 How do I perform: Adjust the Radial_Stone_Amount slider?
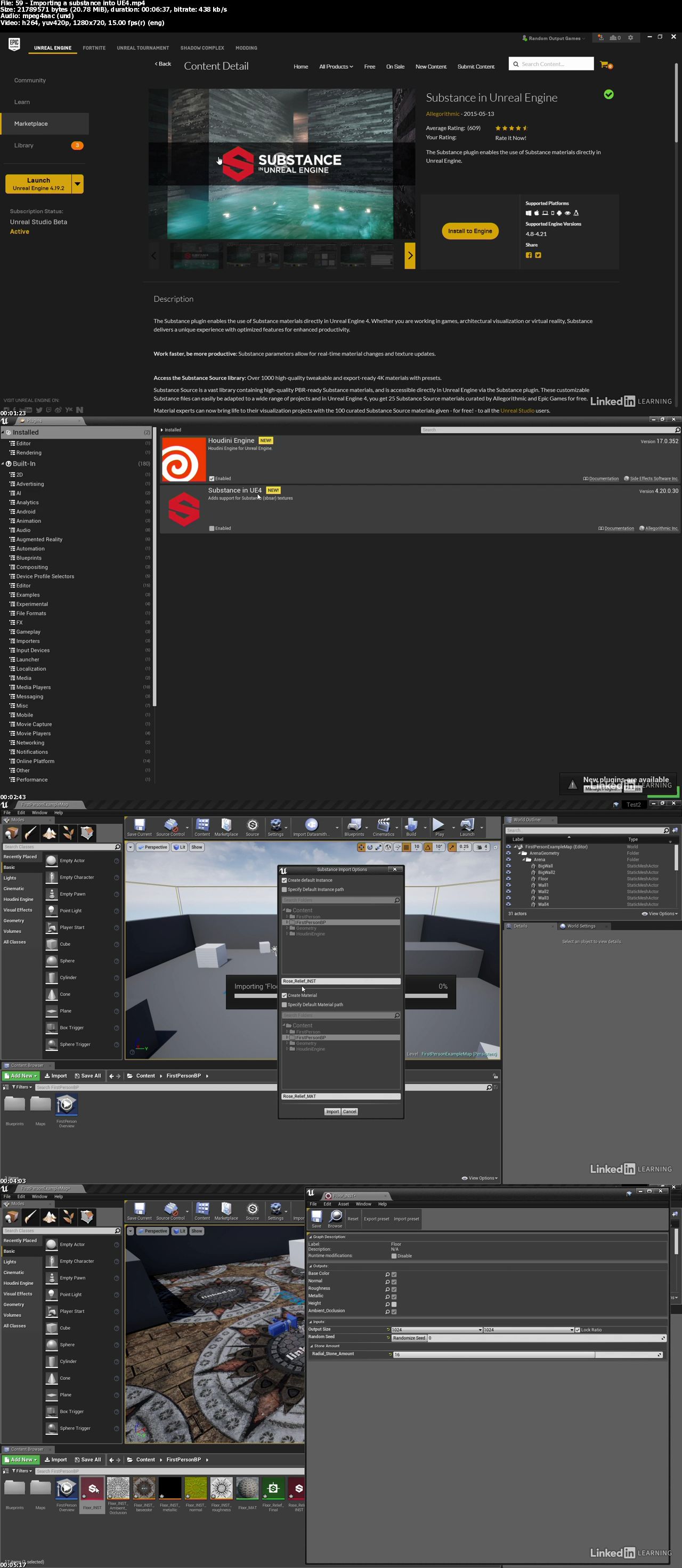tap(527, 1354)
